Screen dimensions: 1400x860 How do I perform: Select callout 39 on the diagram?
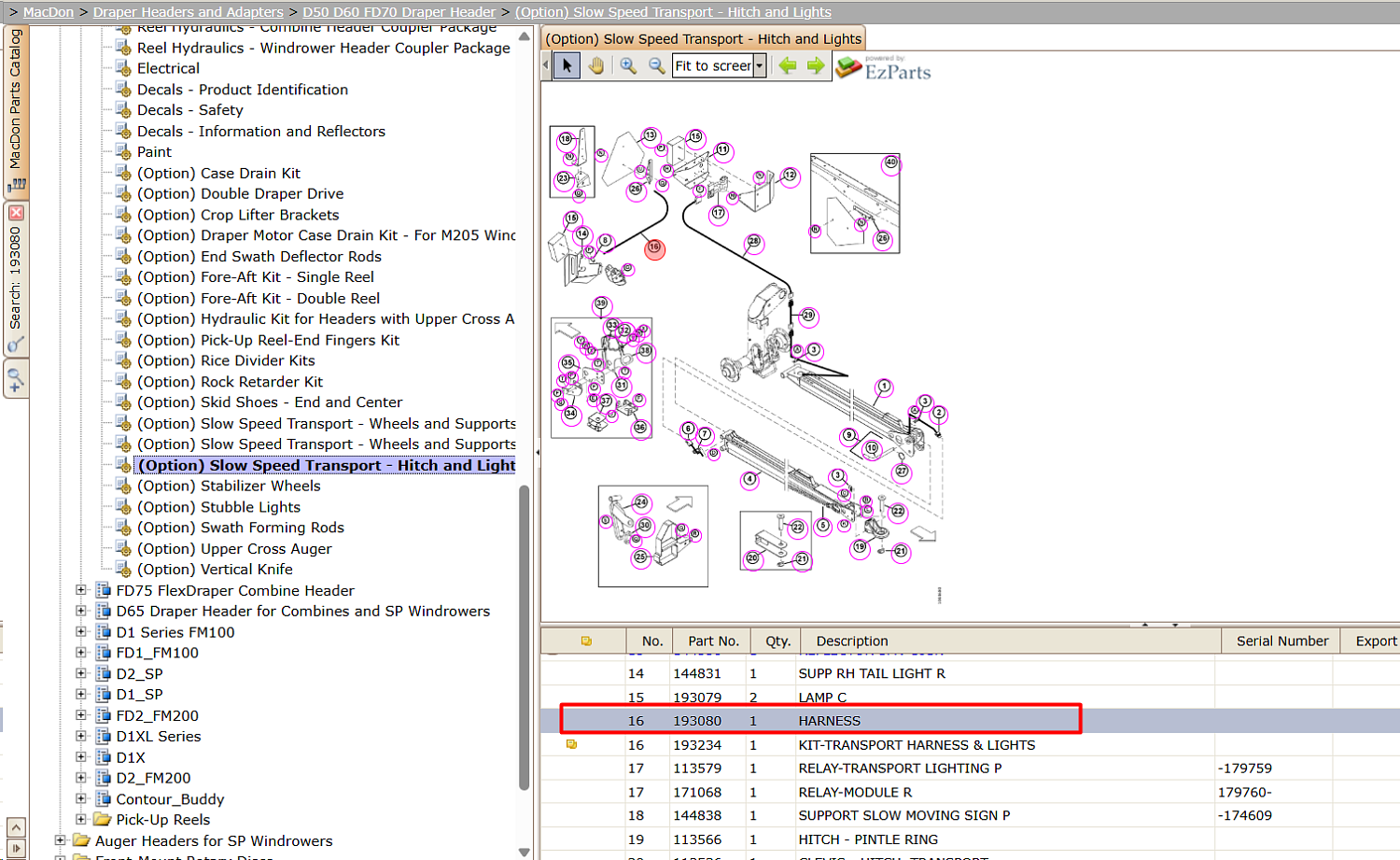pyautogui.click(x=600, y=303)
